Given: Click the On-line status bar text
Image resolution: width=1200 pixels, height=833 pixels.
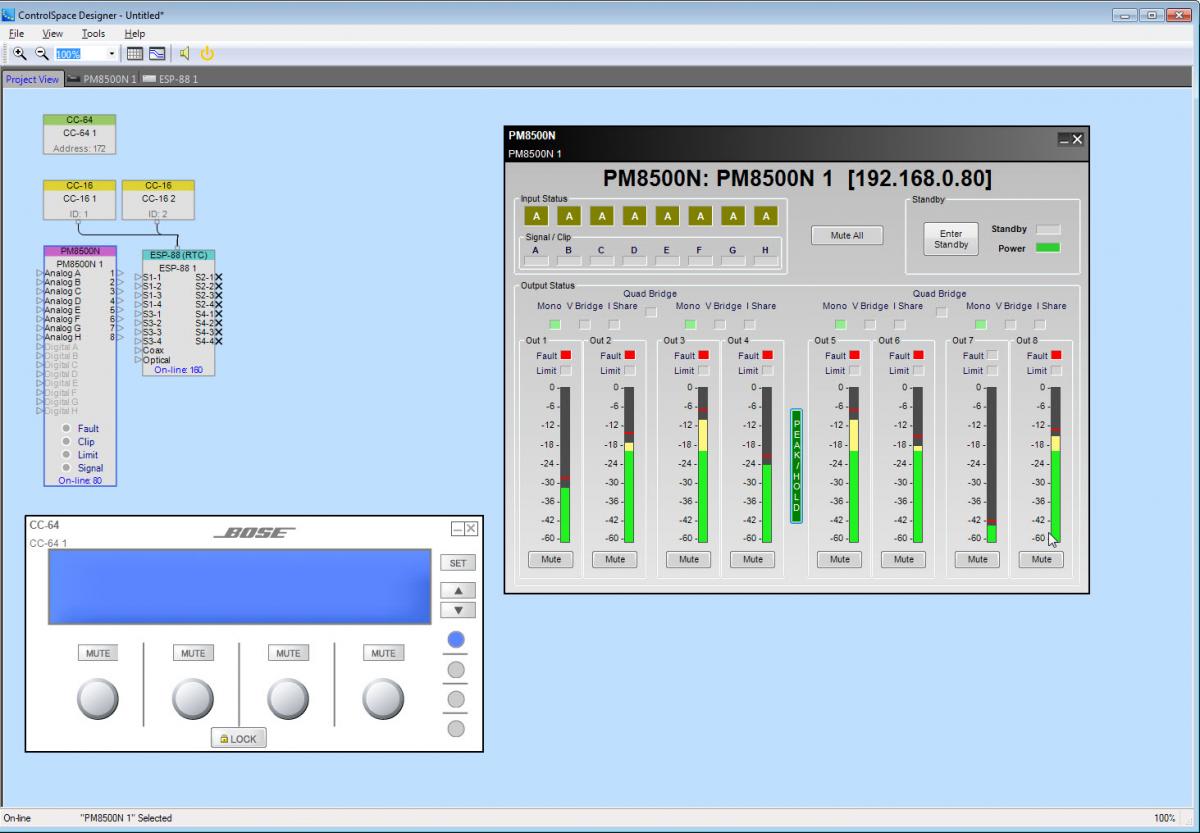Looking at the screenshot, I should [17, 818].
